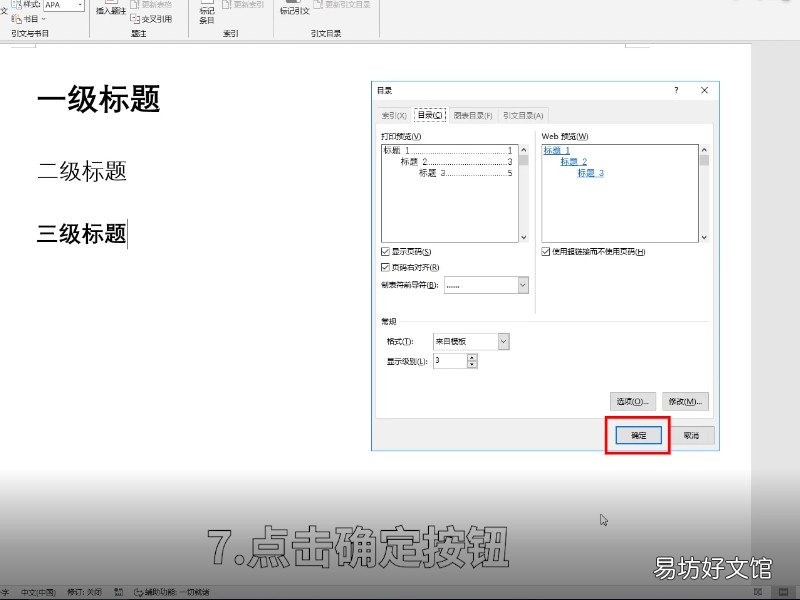Close the 目录 dialog with X

(705, 90)
